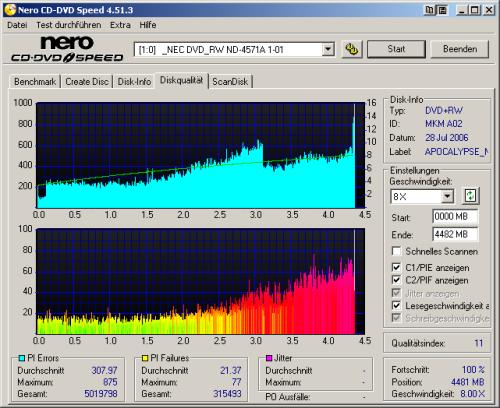Click the title bar save screenshot icon

point(442,10)
